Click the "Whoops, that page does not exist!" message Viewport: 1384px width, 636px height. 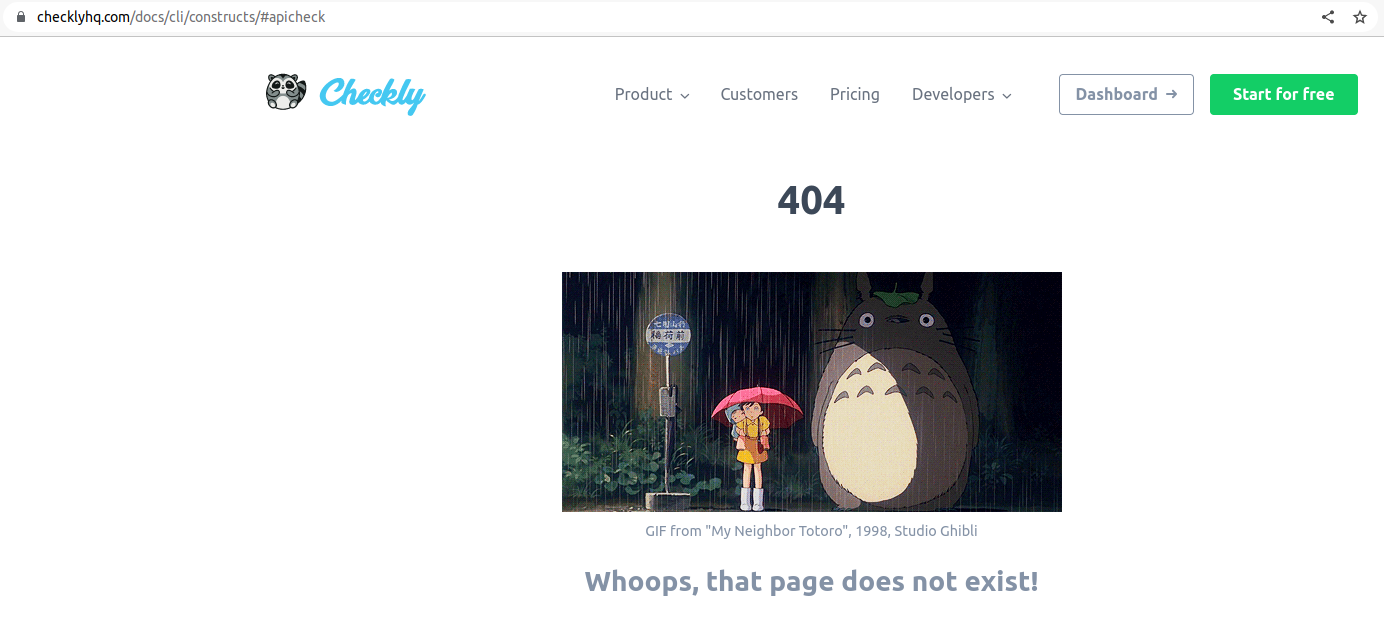click(x=811, y=581)
